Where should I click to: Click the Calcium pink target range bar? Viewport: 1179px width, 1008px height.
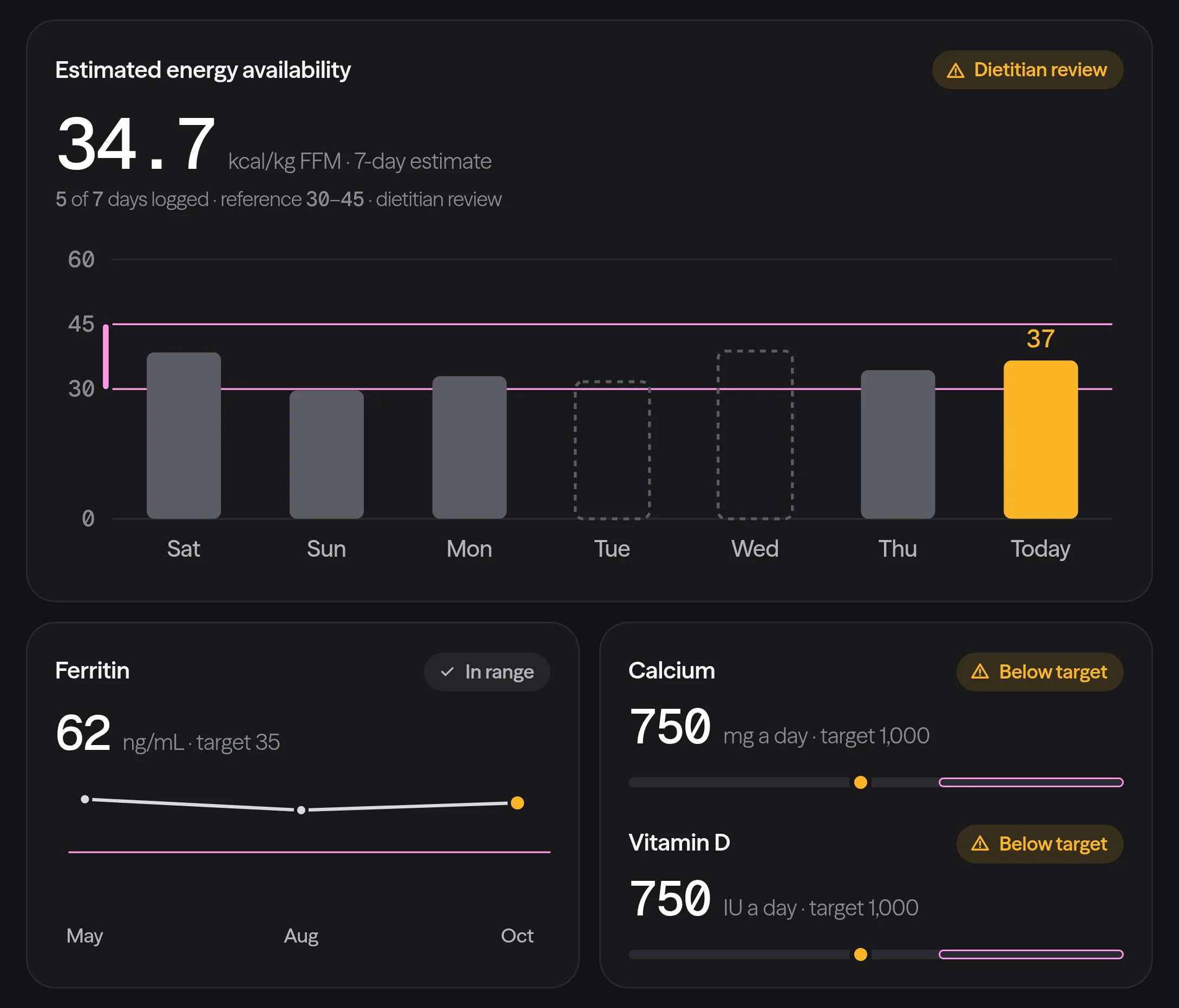pos(1031,782)
